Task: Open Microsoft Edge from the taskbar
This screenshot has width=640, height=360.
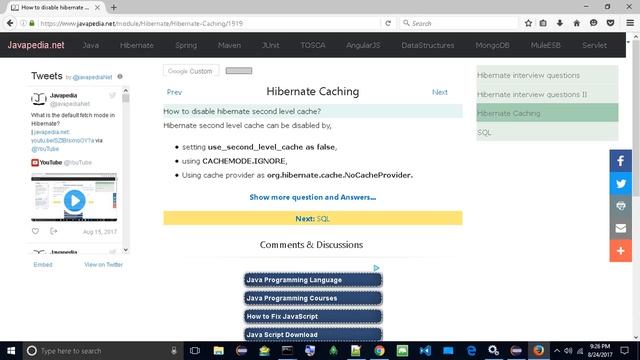Action: [x=471, y=351]
